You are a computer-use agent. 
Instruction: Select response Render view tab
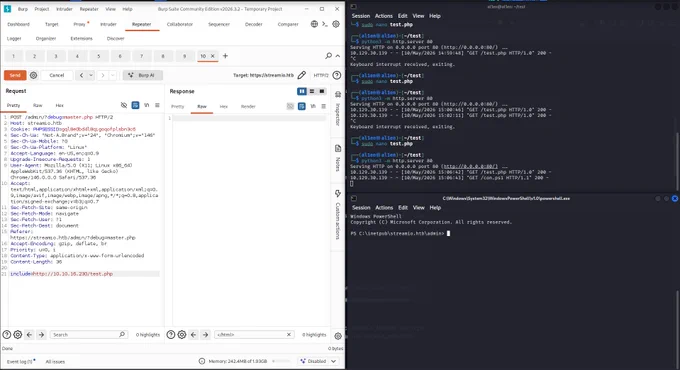(248, 106)
